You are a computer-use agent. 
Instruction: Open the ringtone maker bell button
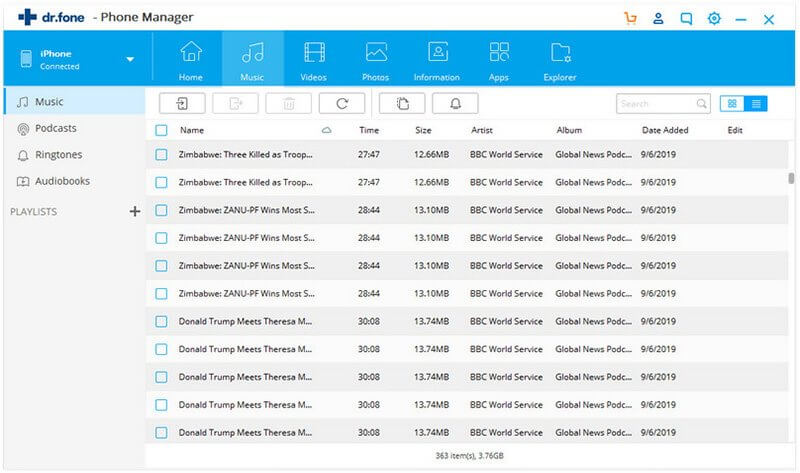pos(455,104)
